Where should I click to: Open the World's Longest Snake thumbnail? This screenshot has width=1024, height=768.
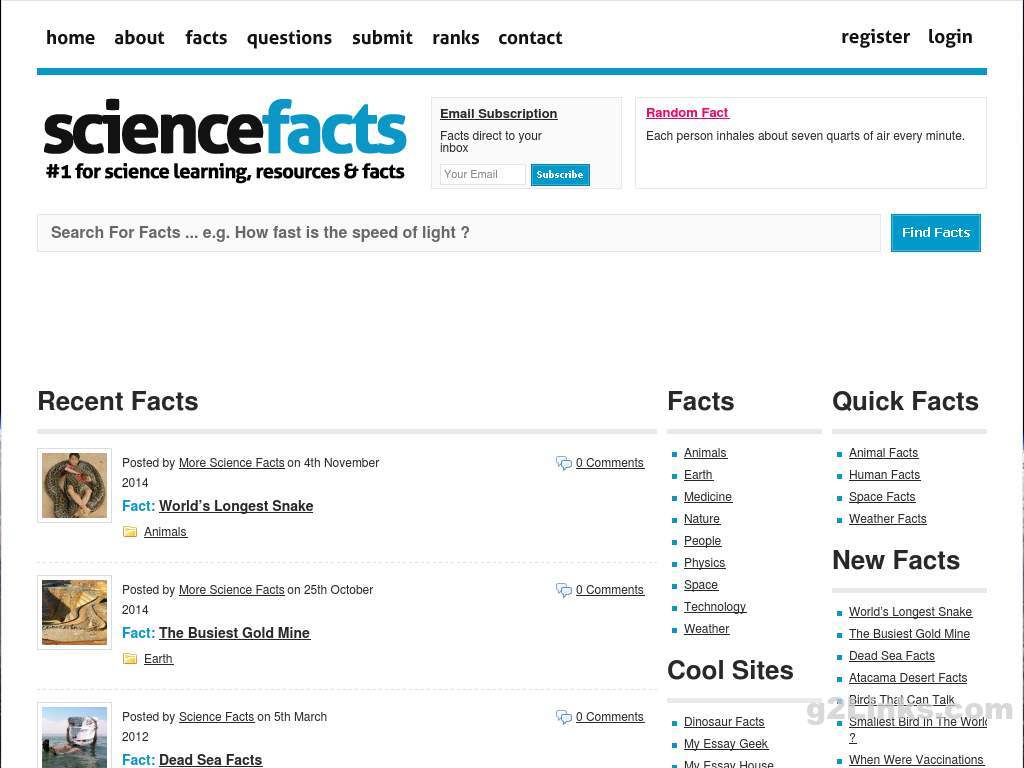tap(75, 485)
